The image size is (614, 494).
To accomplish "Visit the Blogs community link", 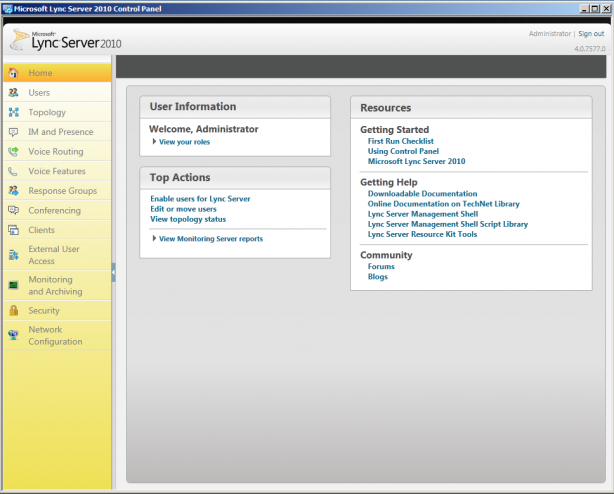I will (x=377, y=277).
